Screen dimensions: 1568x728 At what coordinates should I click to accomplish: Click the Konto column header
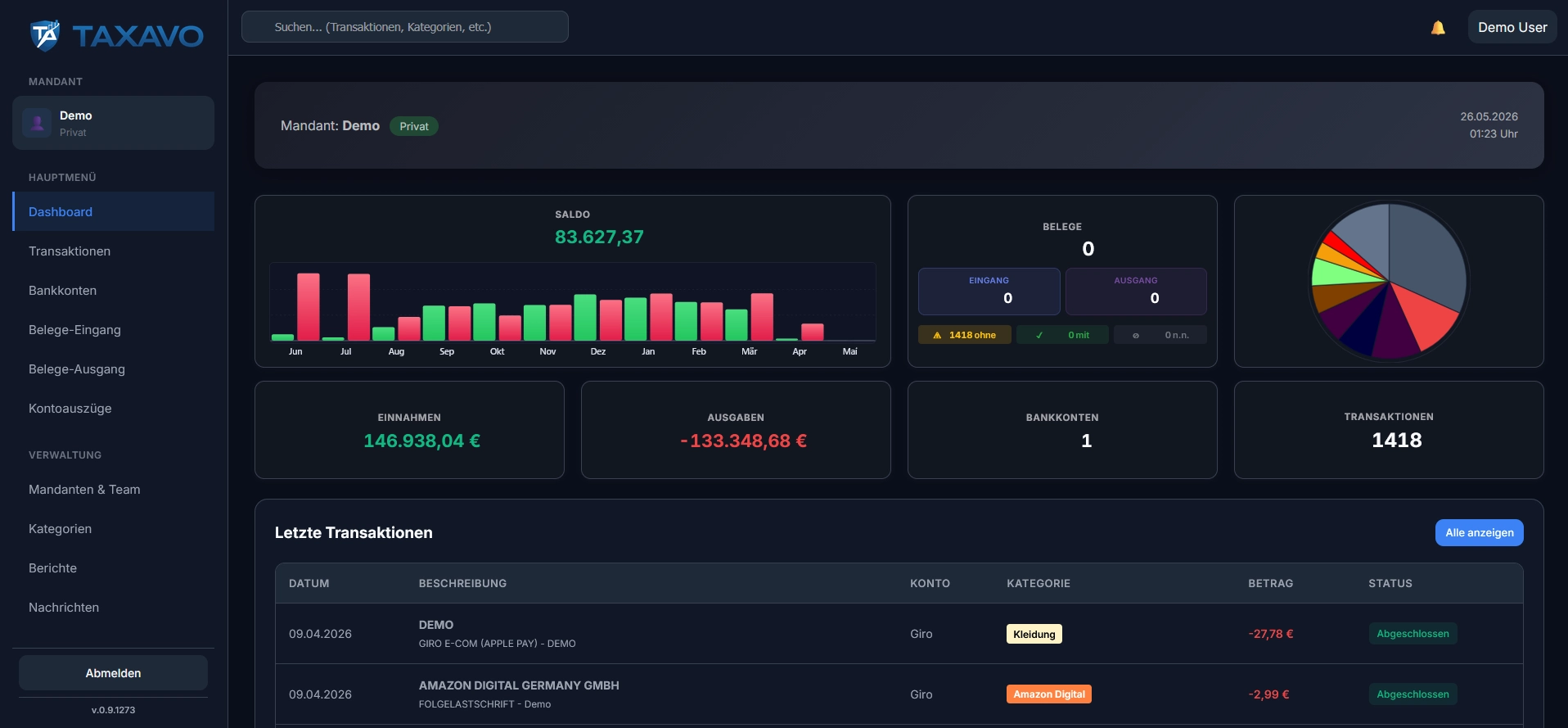(x=930, y=584)
